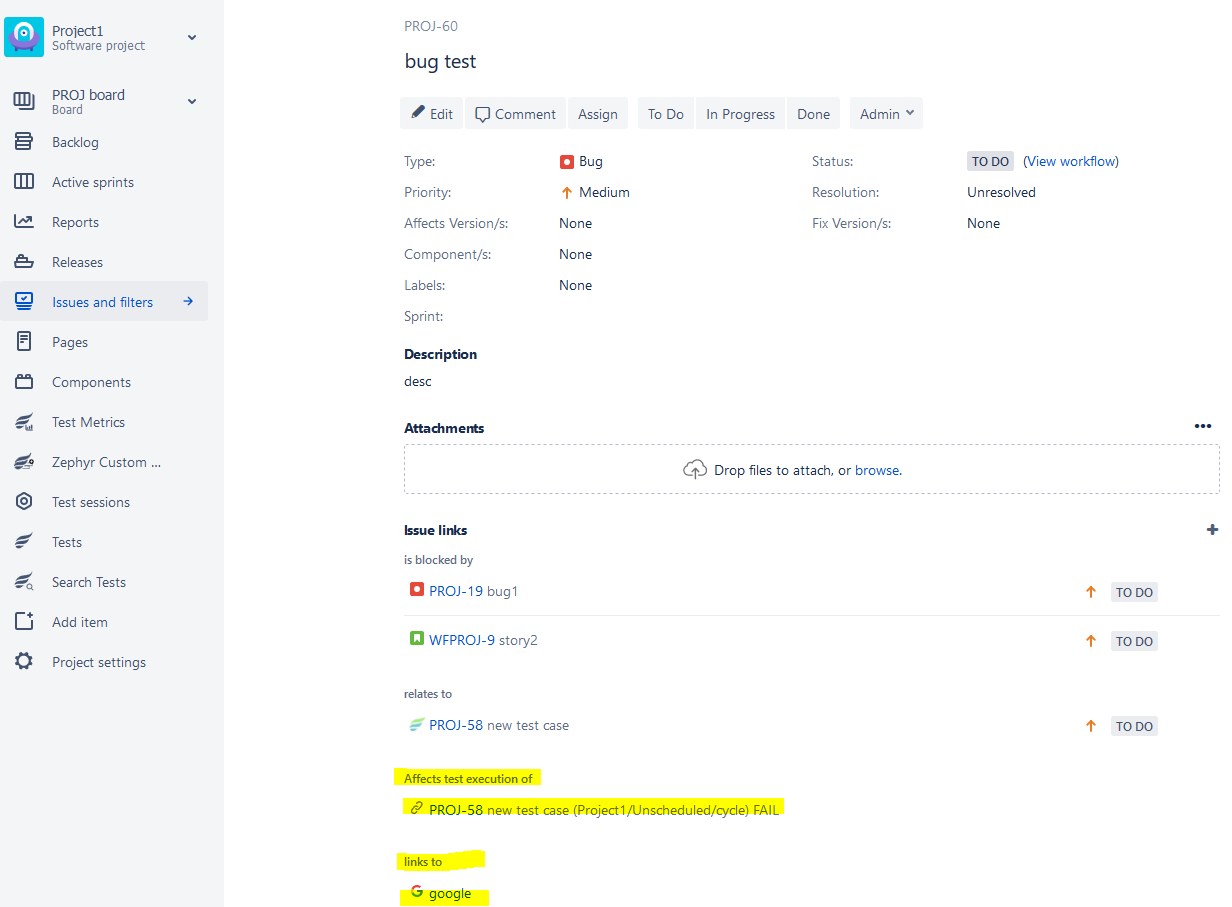This screenshot has height=907, width=1232.
Task: Open the Reports chart icon
Action: [24, 222]
